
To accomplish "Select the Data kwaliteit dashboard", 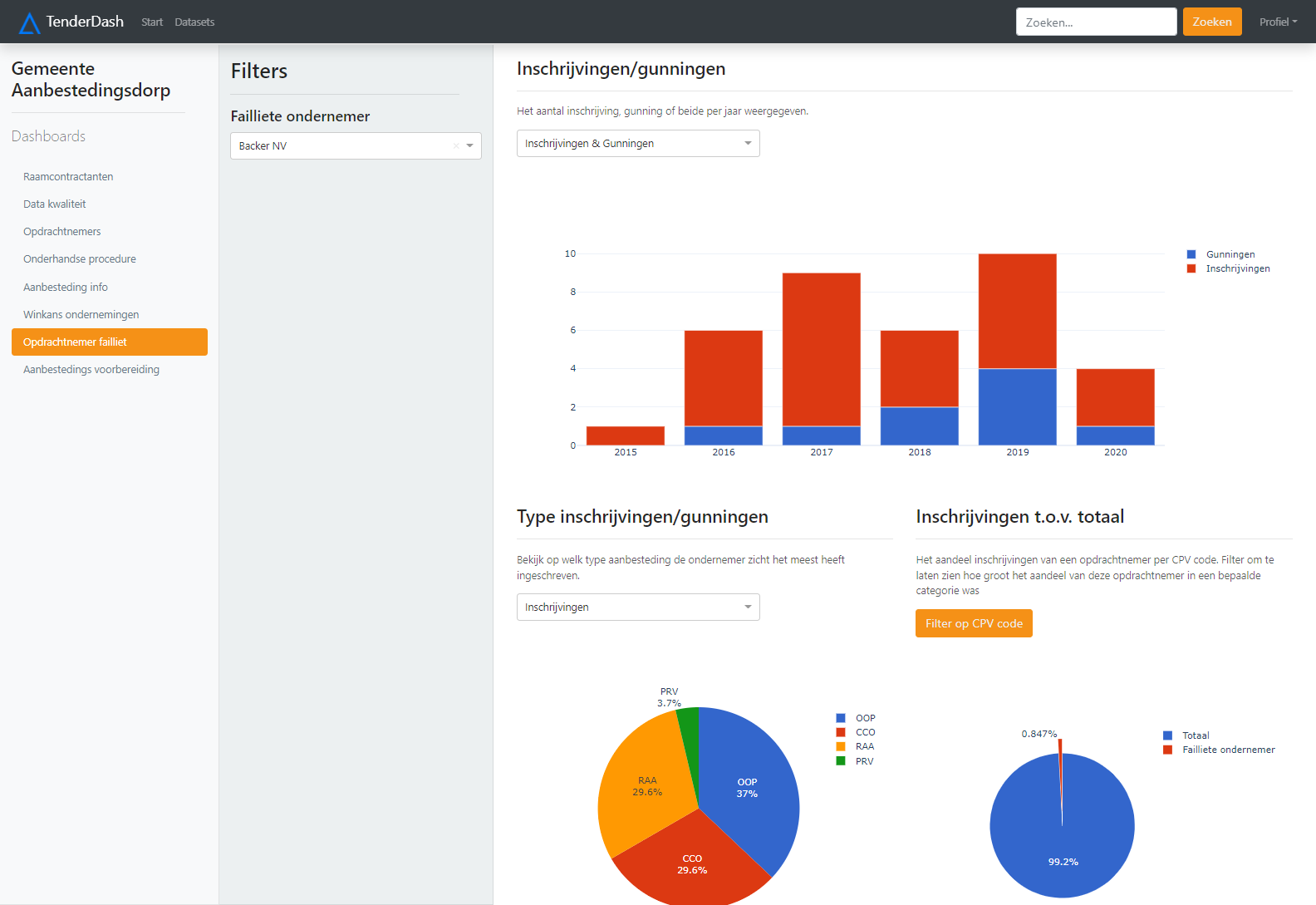I will (x=55, y=204).
